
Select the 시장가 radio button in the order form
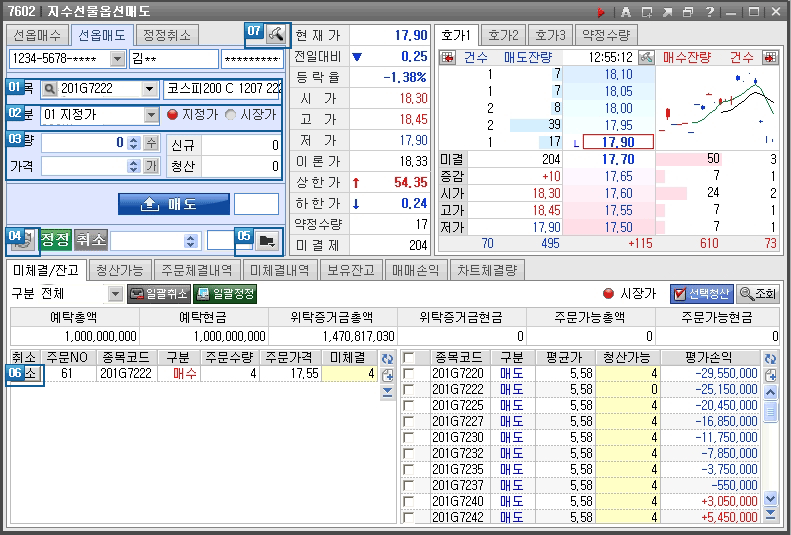230,115
